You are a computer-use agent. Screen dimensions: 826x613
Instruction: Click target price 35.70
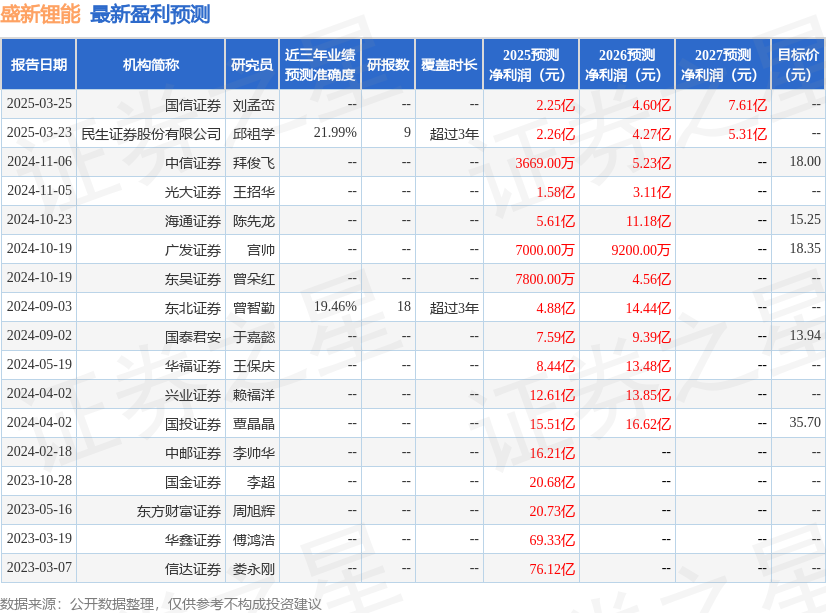point(805,422)
